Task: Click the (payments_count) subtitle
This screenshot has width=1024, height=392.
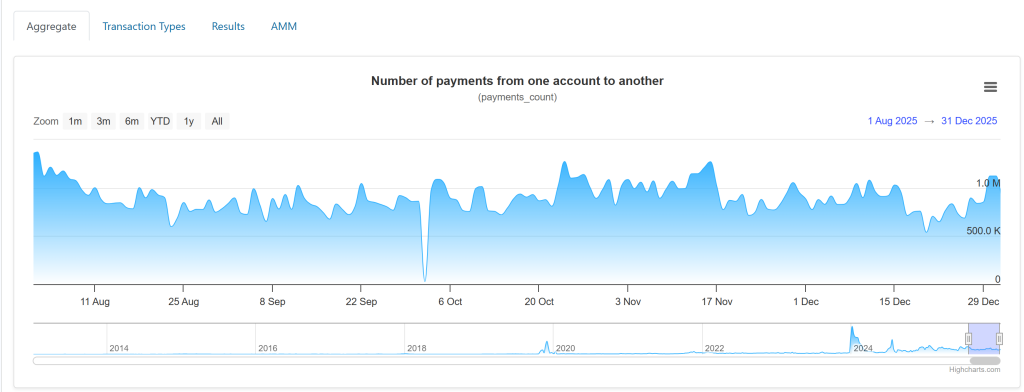Action: pyautogui.click(x=517, y=97)
